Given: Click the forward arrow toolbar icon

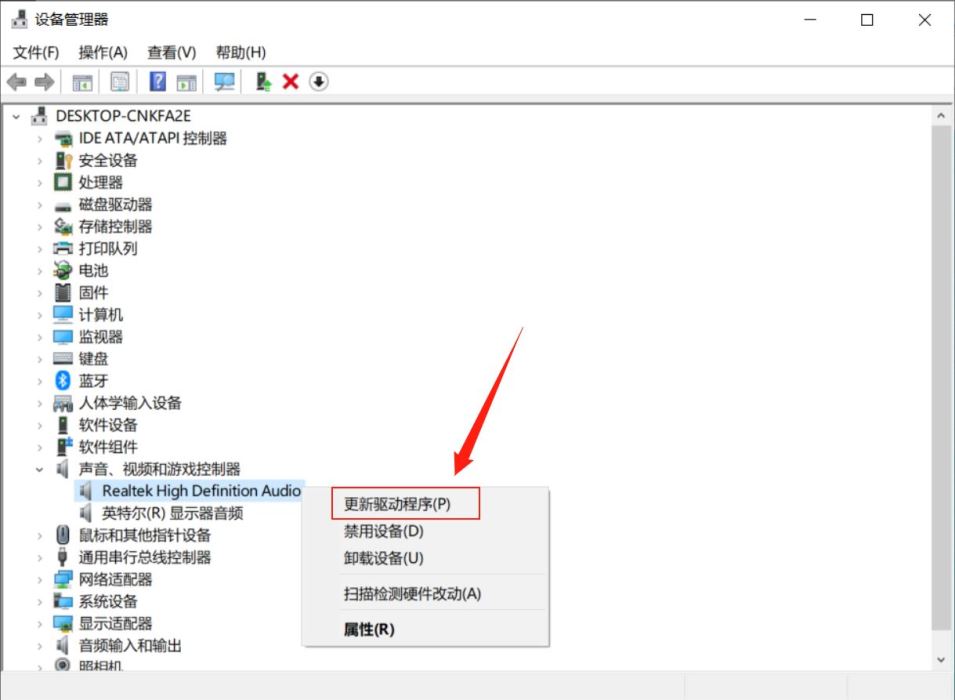Looking at the screenshot, I should click(x=44, y=82).
